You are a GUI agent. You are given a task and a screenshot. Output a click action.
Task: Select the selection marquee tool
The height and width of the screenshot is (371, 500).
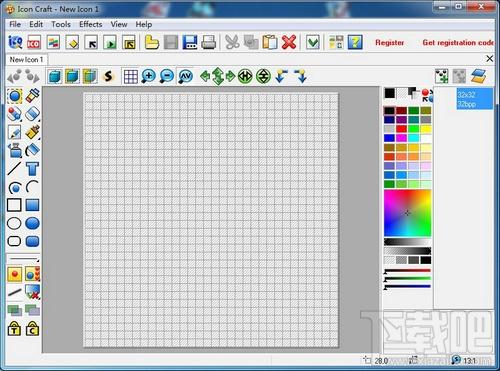click(15, 96)
